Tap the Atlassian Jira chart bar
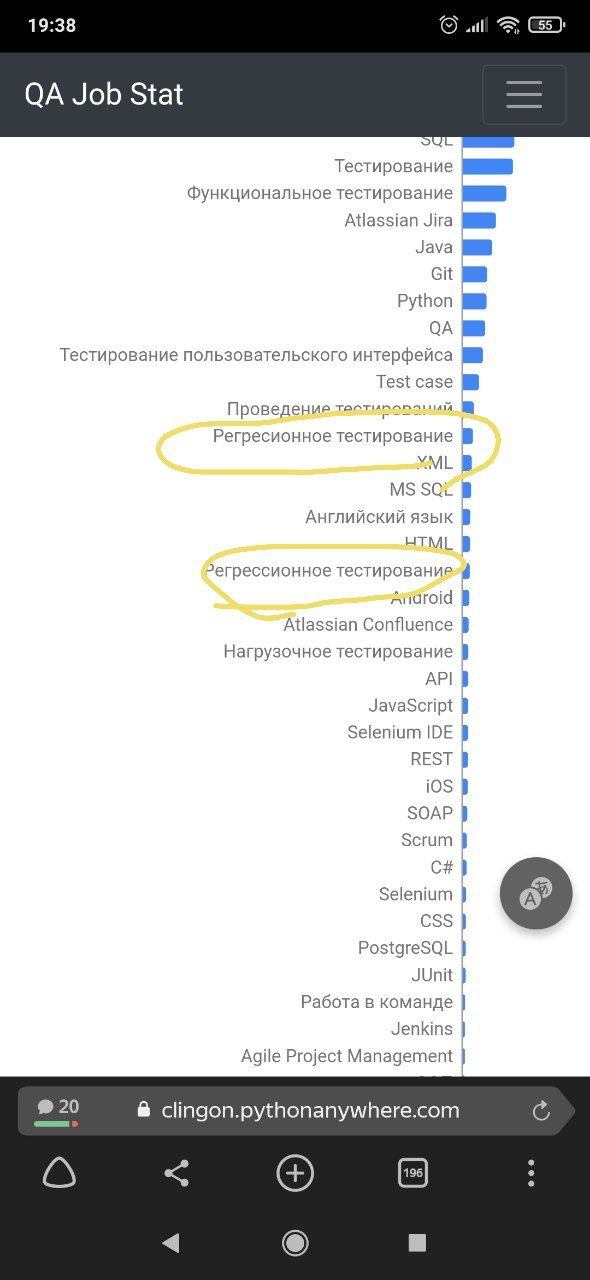Screen dimensions: 590x1280 pyautogui.click(x=479, y=220)
